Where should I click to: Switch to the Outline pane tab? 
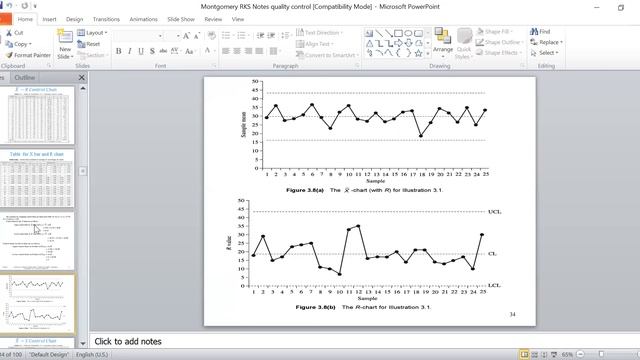pyautogui.click(x=24, y=78)
